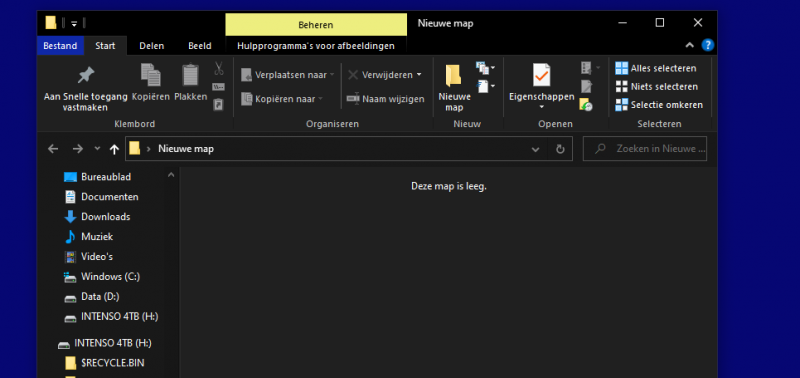Open Eigenschappen properties icon

point(541,75)
